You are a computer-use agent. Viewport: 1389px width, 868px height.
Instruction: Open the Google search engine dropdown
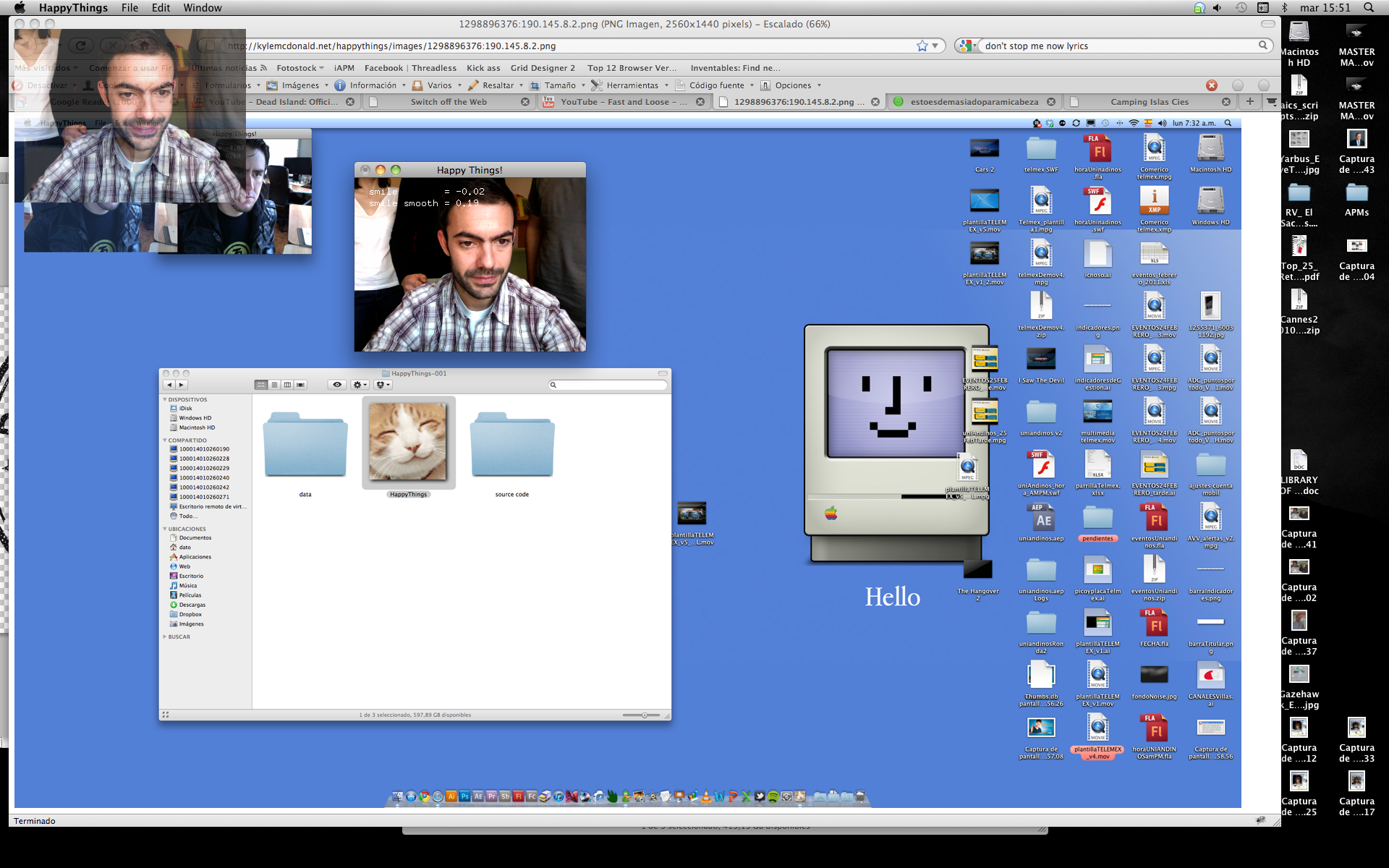pyautogui.click(x=967, y=46)
